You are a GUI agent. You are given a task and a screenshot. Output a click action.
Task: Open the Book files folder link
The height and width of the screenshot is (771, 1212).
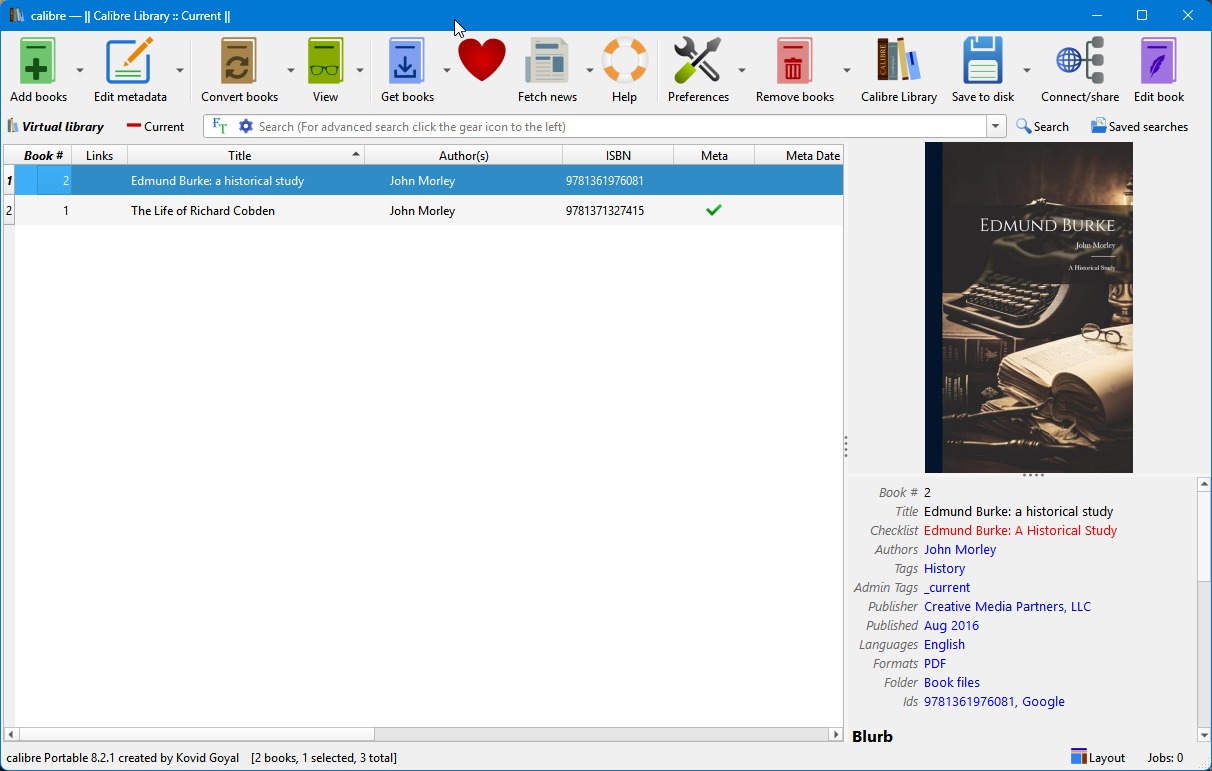click(x=952, y=683)
